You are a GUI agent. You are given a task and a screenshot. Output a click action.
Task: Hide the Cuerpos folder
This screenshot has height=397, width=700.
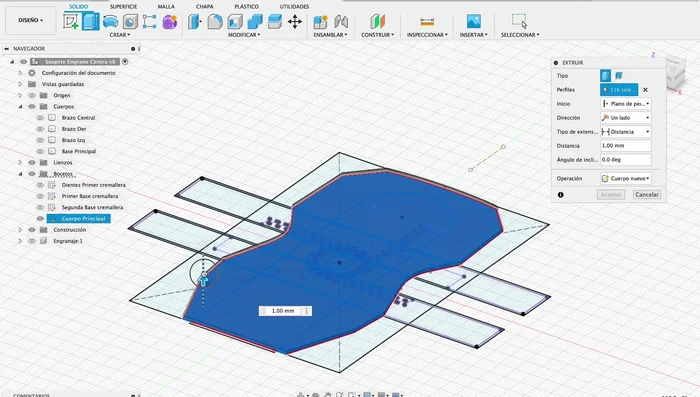32,106
